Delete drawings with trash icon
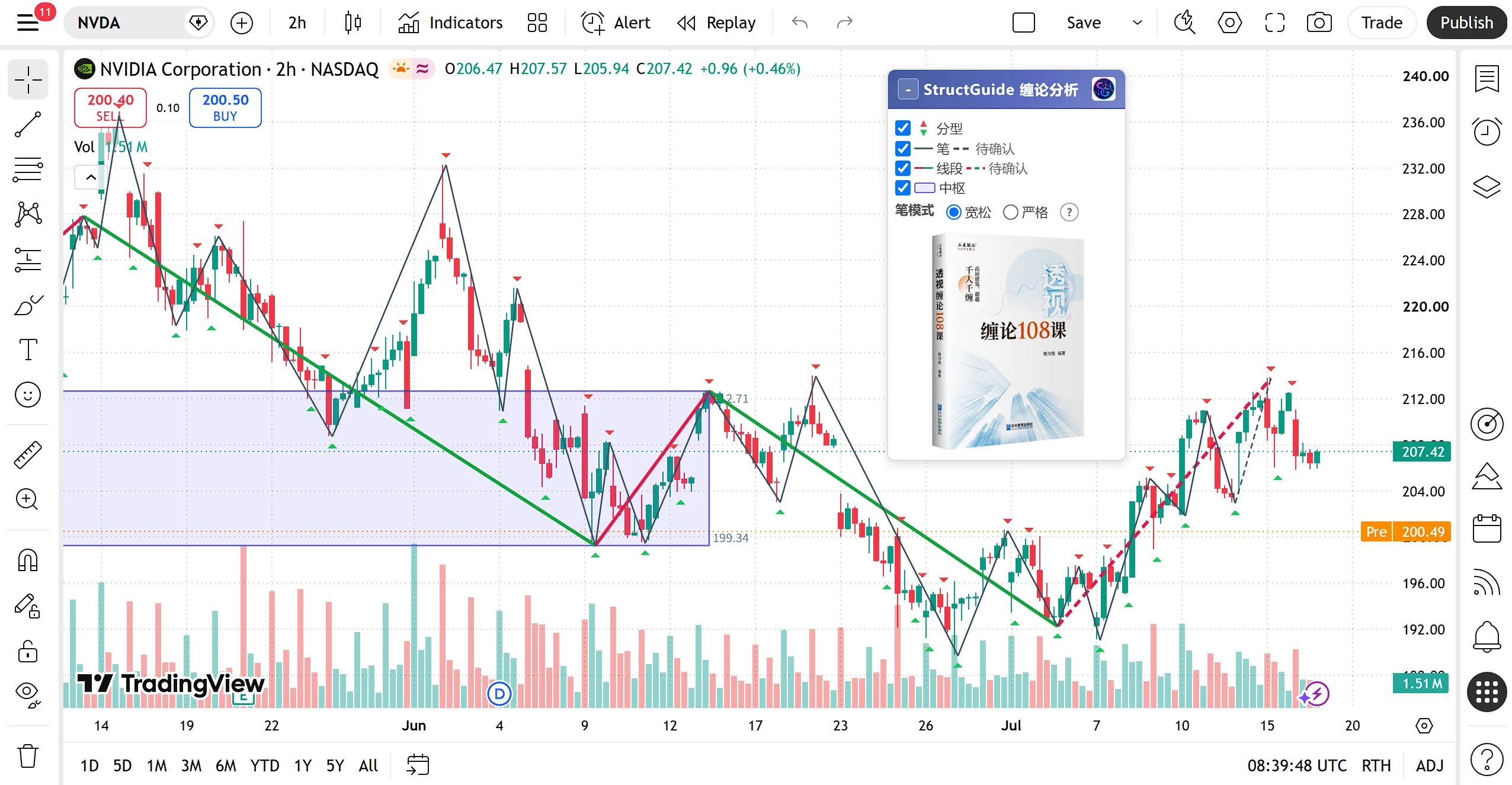This screenshot has height=785, width=1512. point(28,756)
